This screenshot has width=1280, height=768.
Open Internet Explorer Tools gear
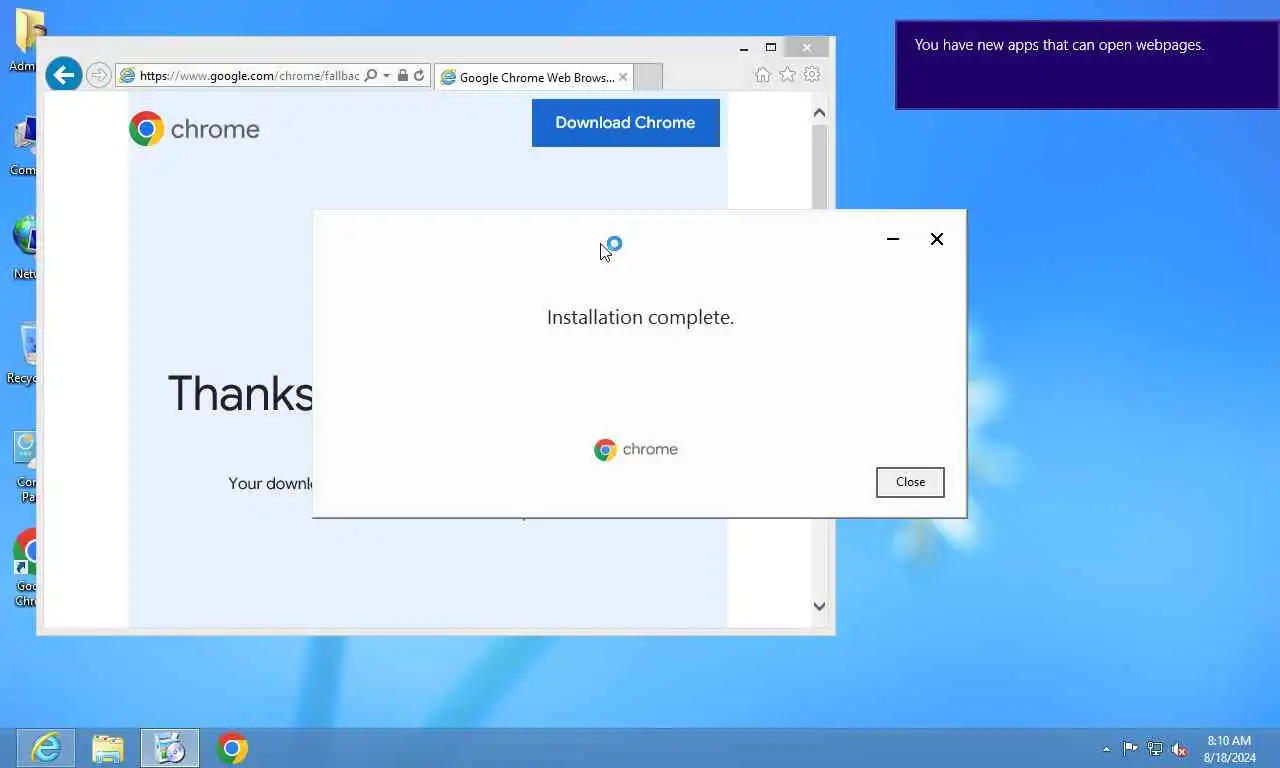812,75
